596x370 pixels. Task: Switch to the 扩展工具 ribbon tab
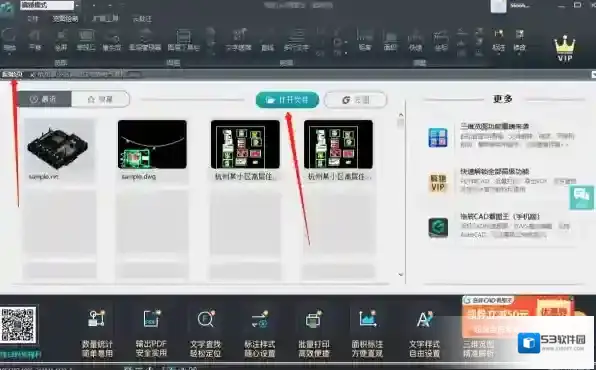[x=105, y=19]
